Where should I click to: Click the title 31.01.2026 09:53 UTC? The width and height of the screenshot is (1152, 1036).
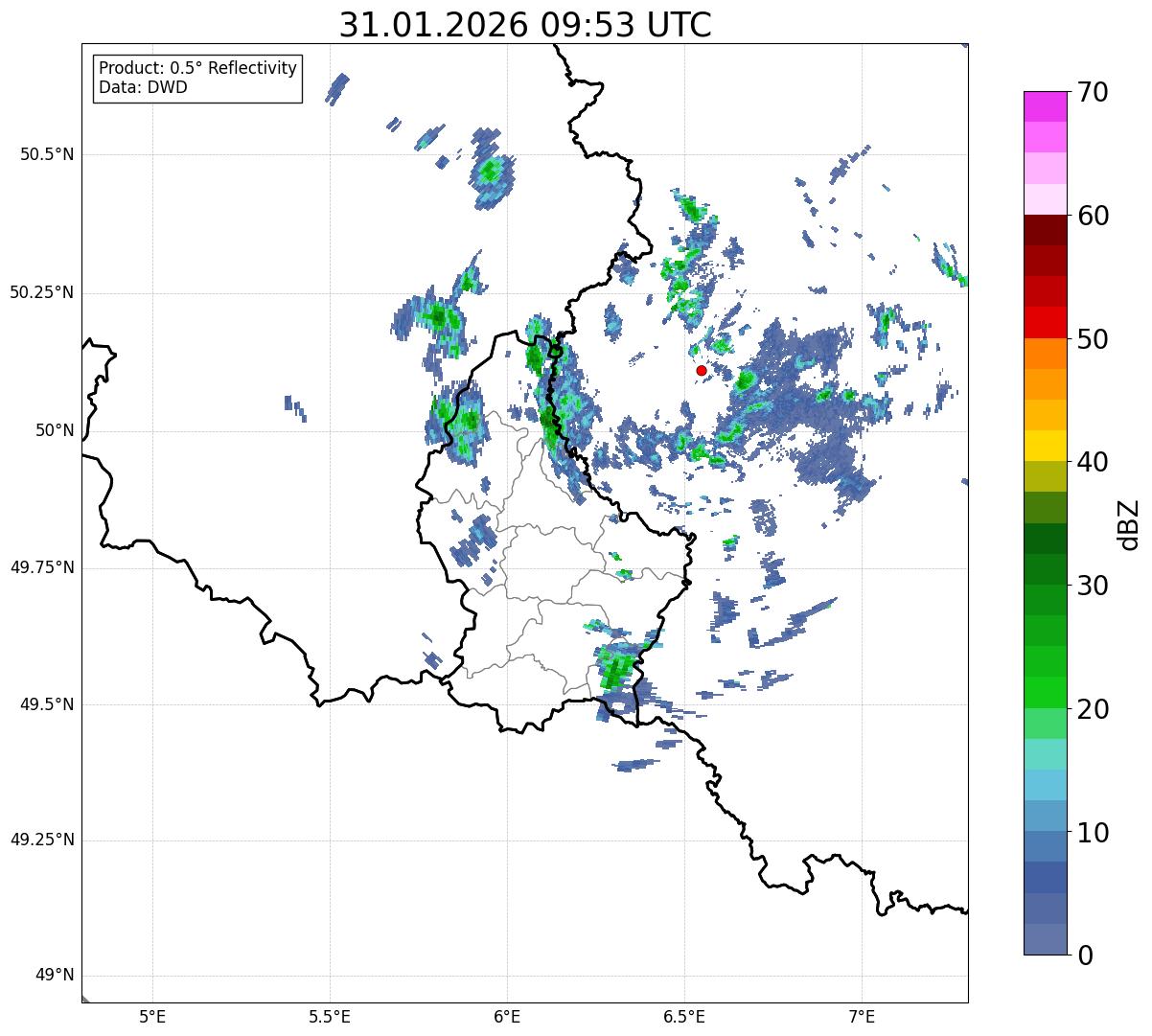coord(525,25)
